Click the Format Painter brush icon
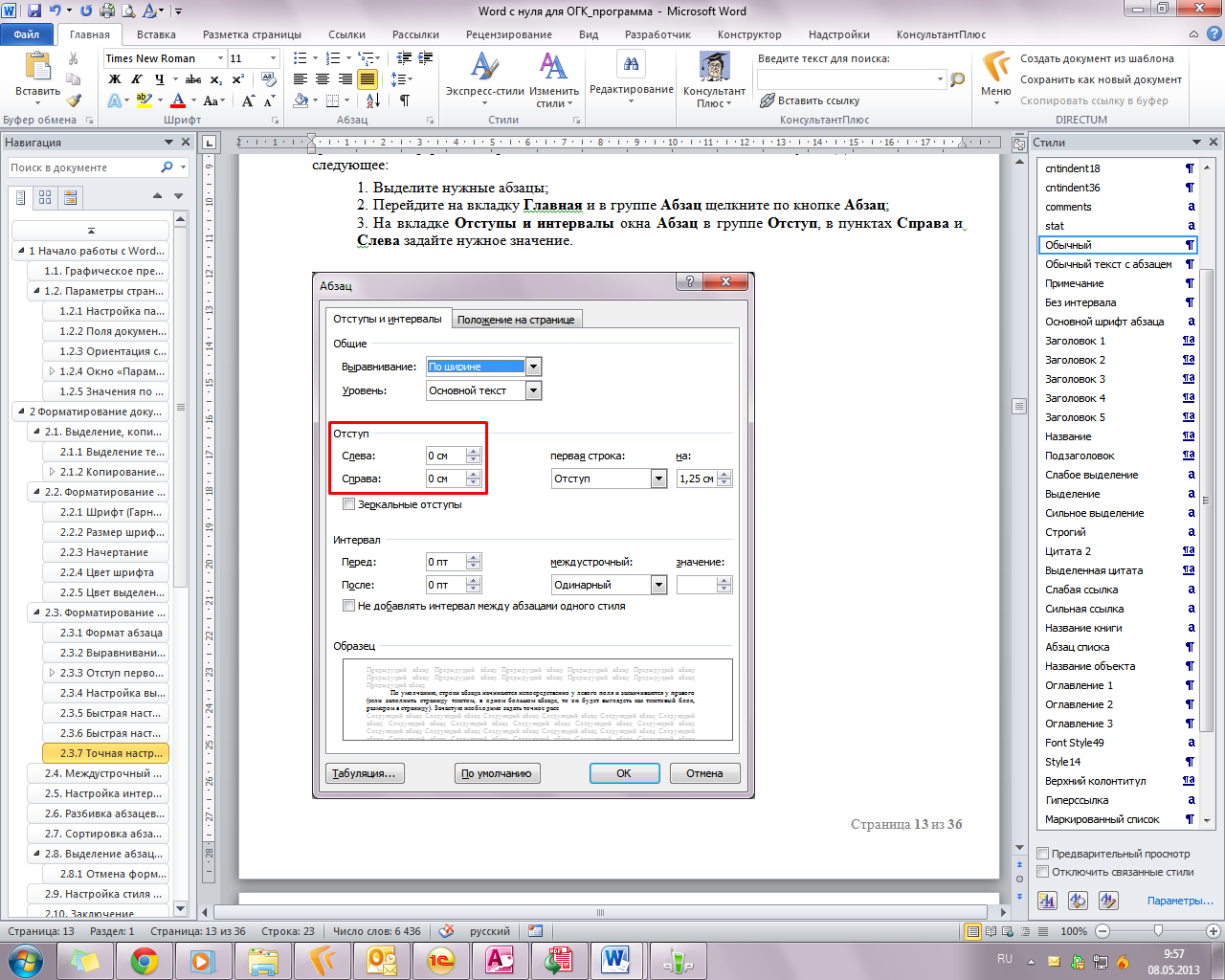Image resolution: width=1225 pixels, height=980 pixels. pos(74,100)
